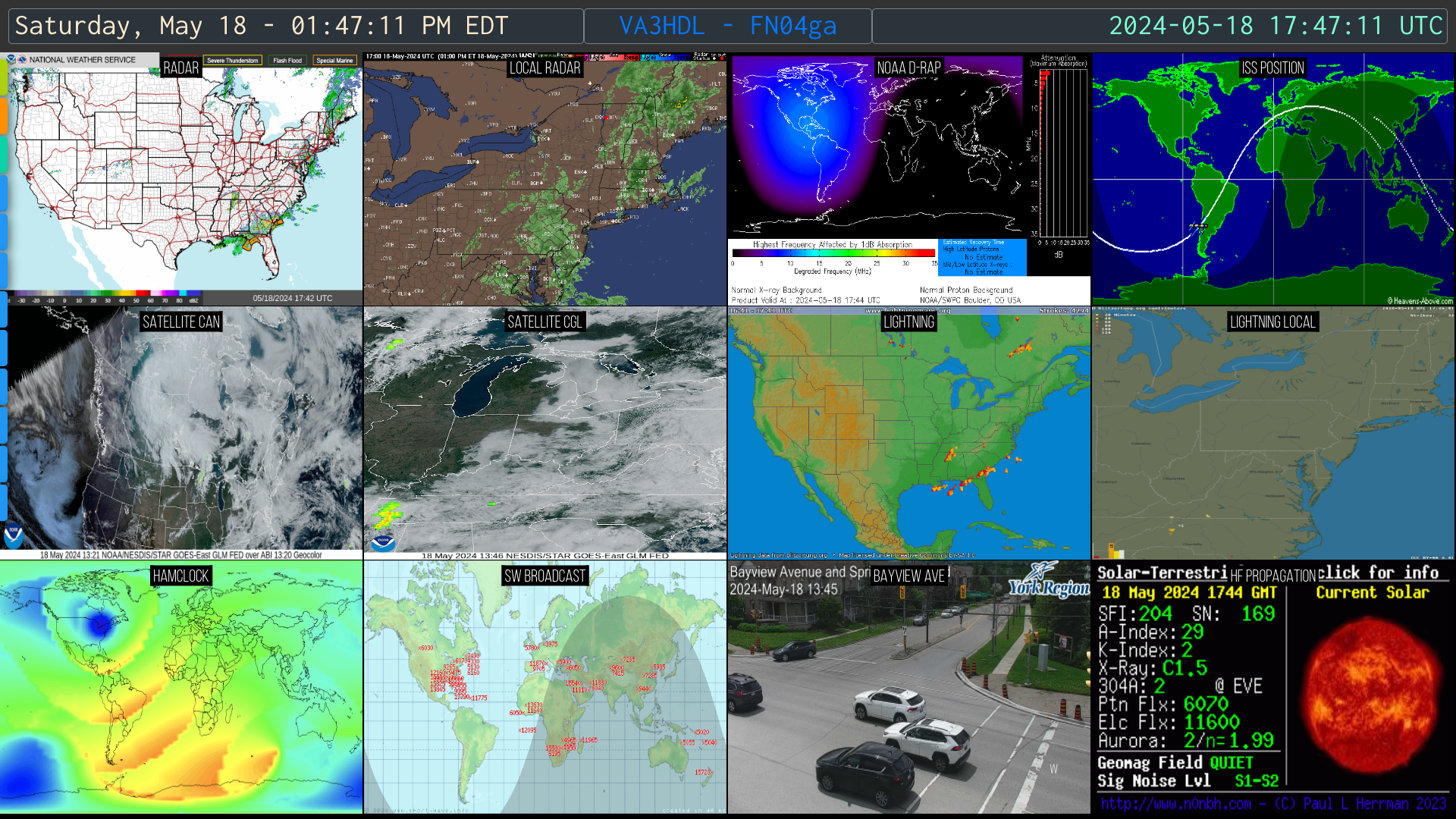Open the n0nbh.com link in HF Propagation
This screenshot has width=1456, height=819.
[1175, 804]
